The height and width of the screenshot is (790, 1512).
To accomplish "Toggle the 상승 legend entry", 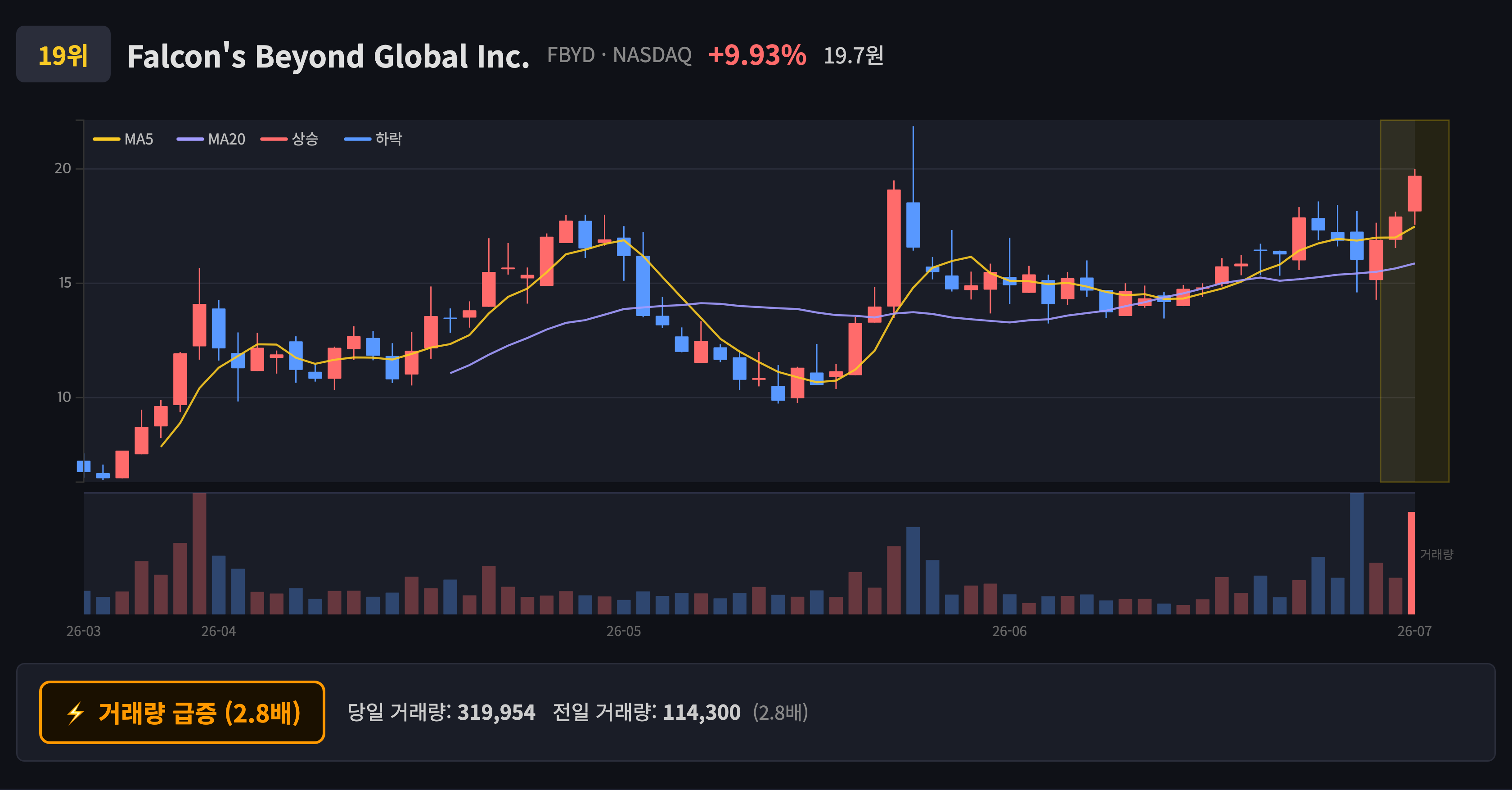I will pos(290,139).
